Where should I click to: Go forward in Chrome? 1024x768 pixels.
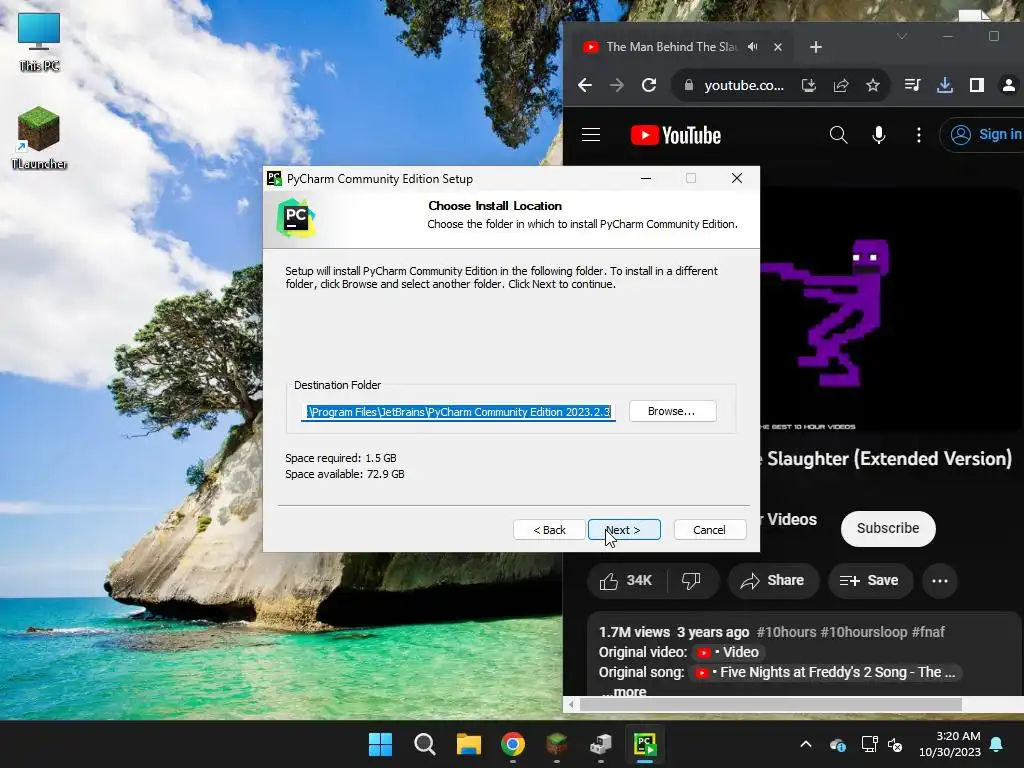point(616,85)
